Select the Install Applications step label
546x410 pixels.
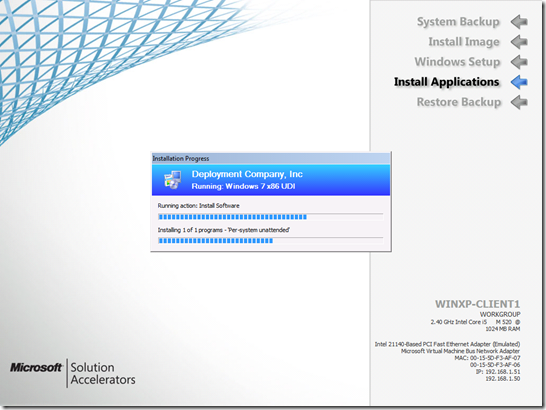coord(447,82)
